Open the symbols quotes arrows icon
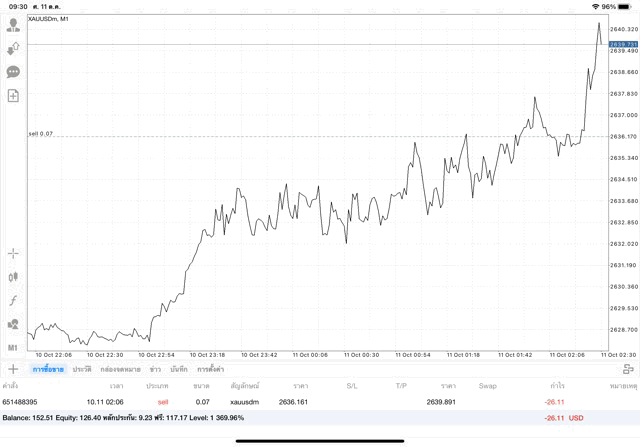The width and height of the screenshot is (640, 447). 13,48
